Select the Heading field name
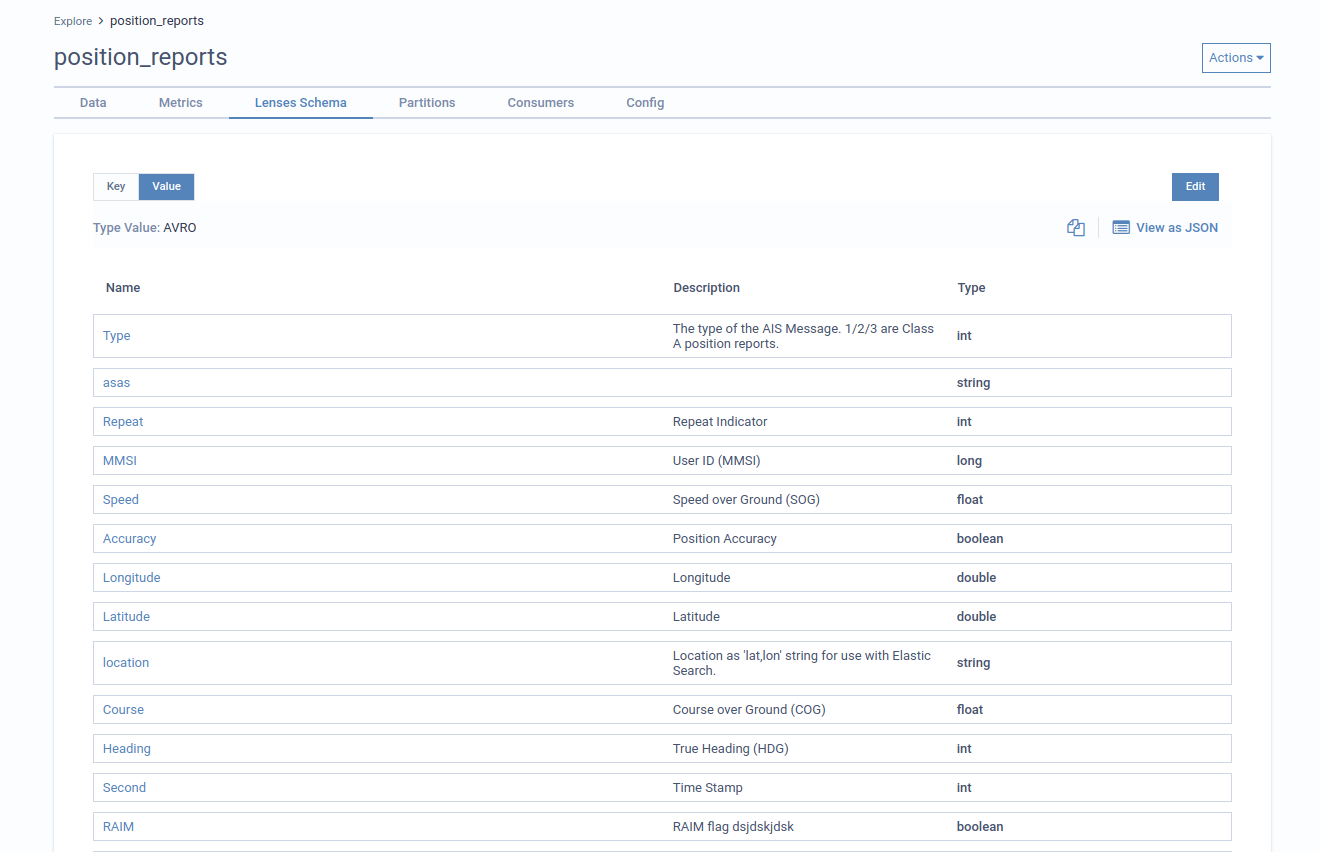The height and width of the screenshot is (852, 1320). point(127,749)
